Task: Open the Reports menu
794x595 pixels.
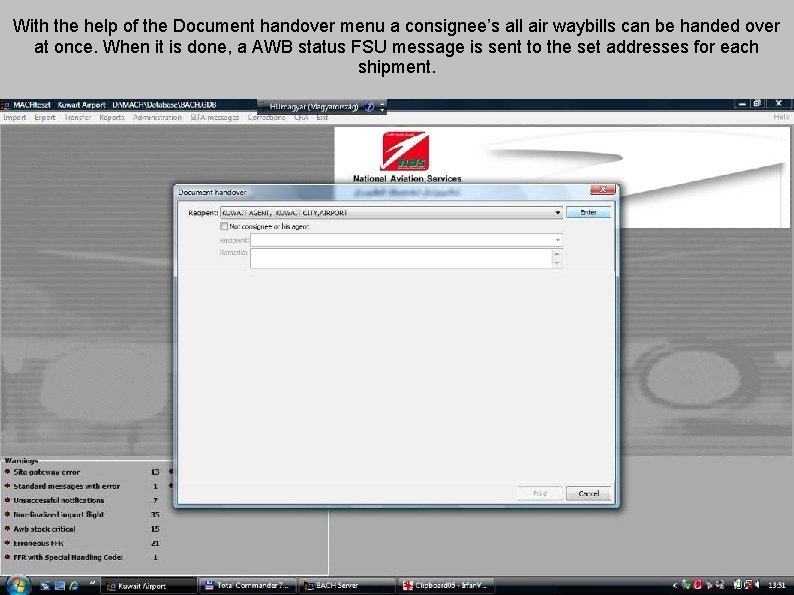Action: pyautogui.click(x=112, y=117)
